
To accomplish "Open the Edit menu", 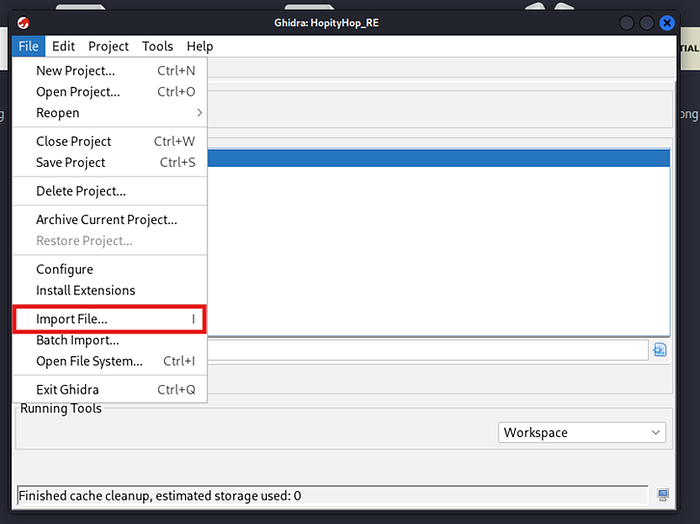I will coord(63,46).
